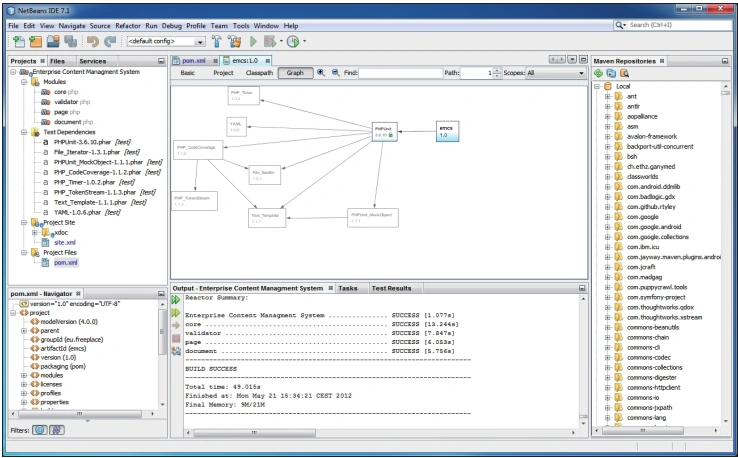The width and height of the screenshot is (738, 458).
Task: Minimize the Output panel
Action: click(582, 288)
